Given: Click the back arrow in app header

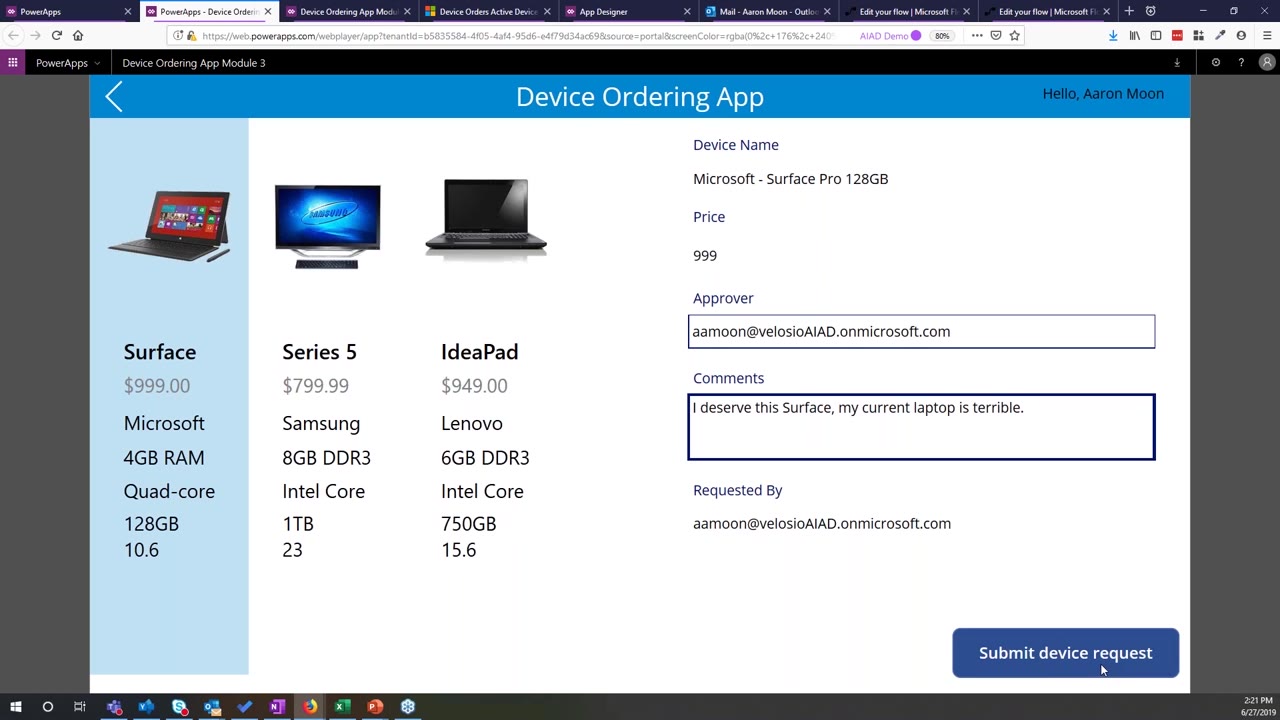Looking at the screenshot, I should tap(114, 97).
